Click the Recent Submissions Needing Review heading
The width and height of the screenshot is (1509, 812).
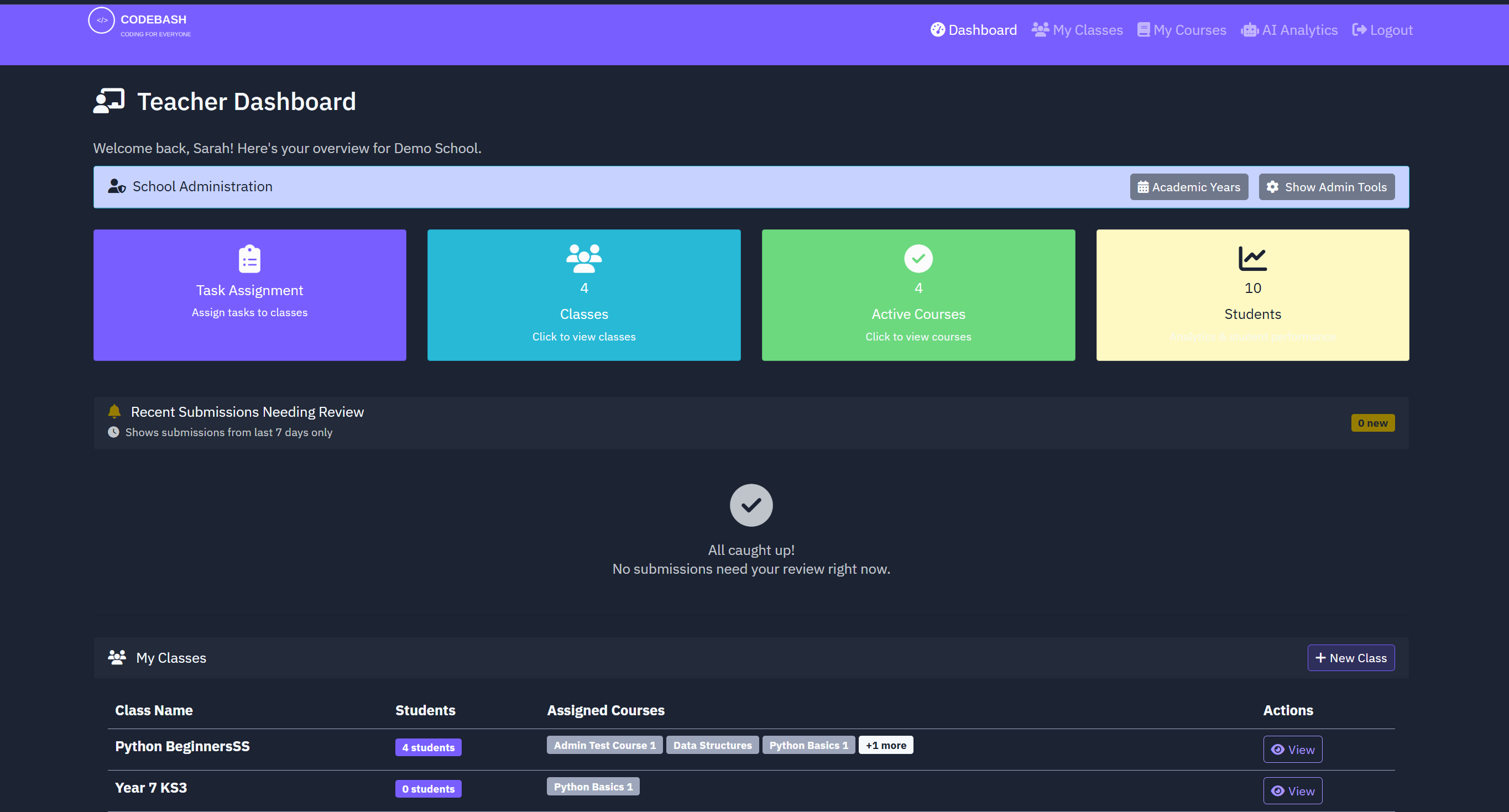pyautogui.click(x=247, y=412)
